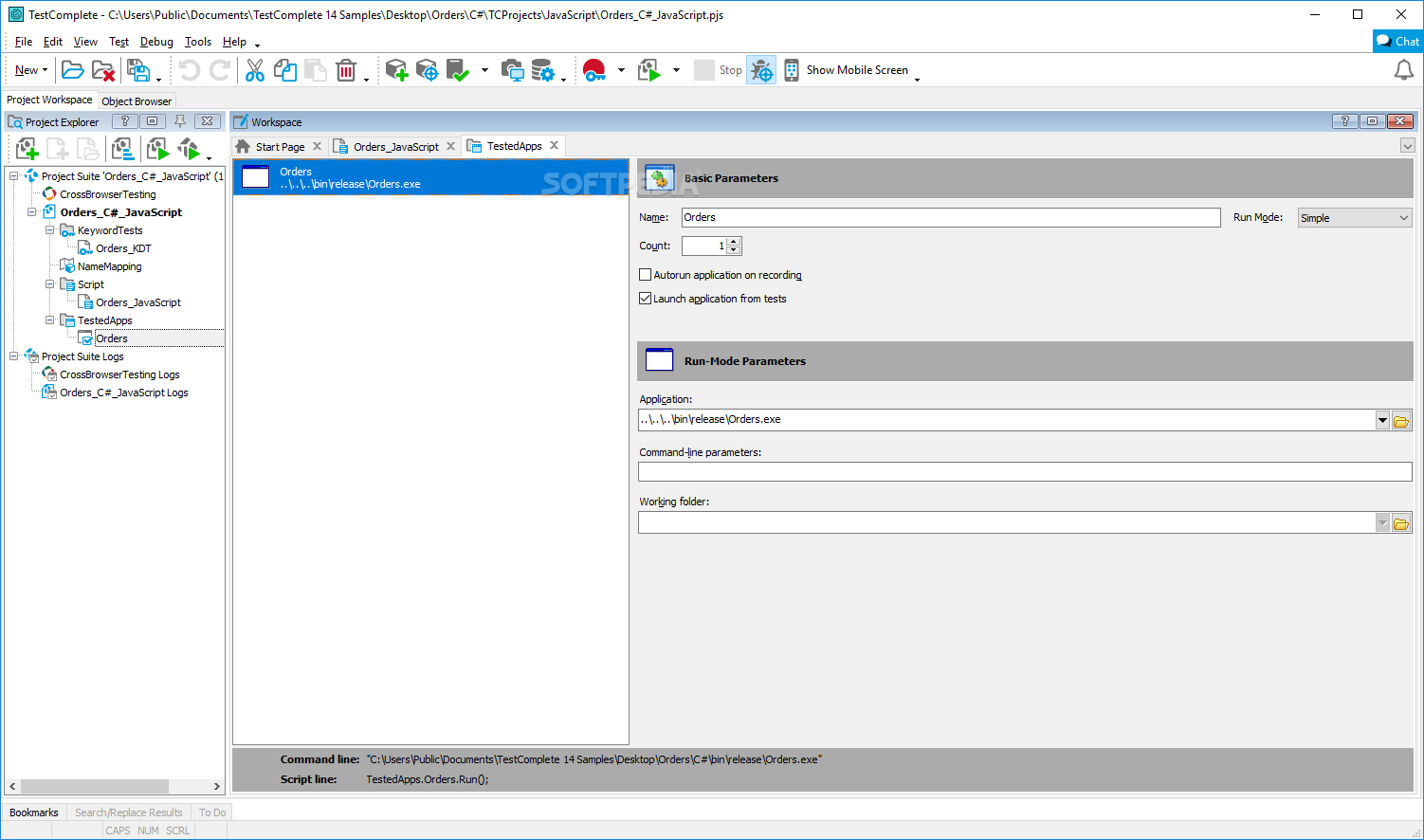Open the Record dropdown arrow
The width and height of the screenshot is (1424, 840).
621,70
